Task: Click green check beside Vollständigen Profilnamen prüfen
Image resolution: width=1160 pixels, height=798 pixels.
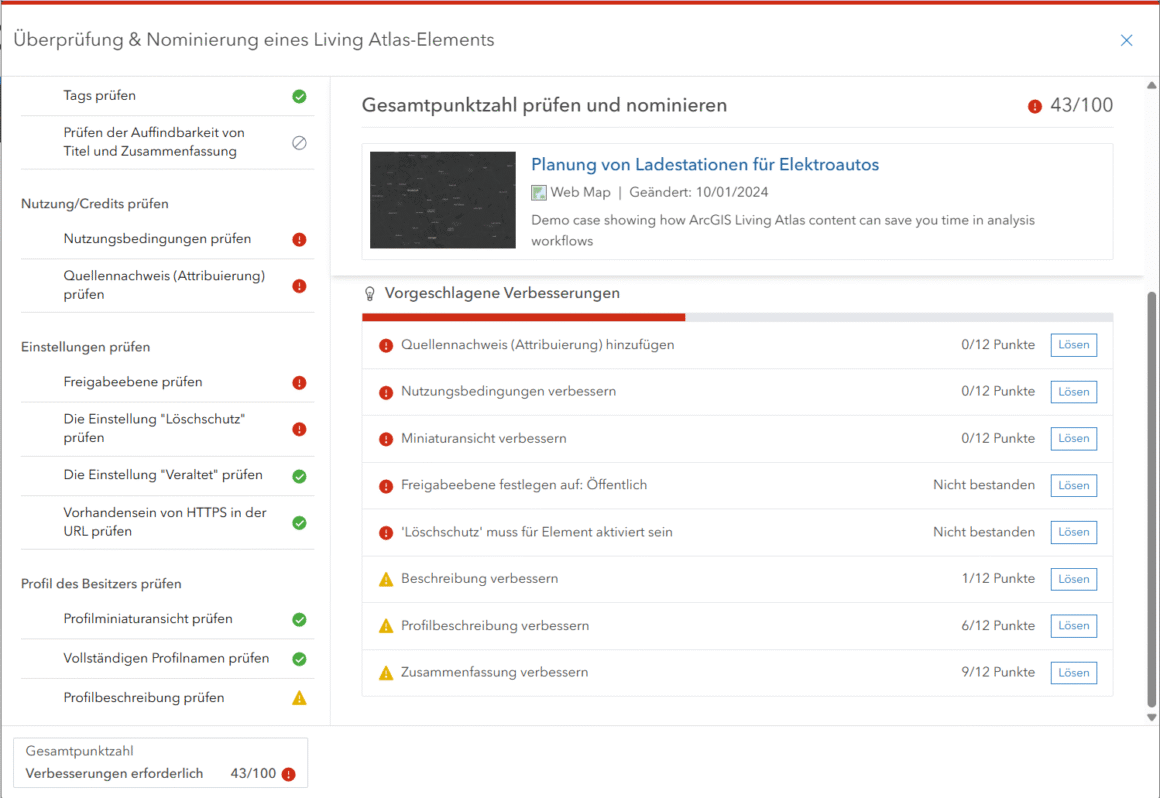Action: (x=299, y=659)
